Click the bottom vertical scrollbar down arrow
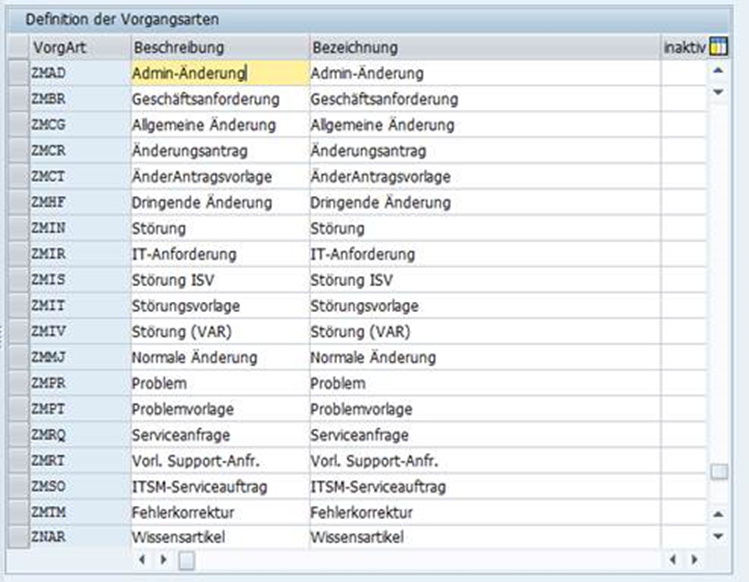Image resolution: width=749 pixels, height=582 pixels. [x=718, y=536]
